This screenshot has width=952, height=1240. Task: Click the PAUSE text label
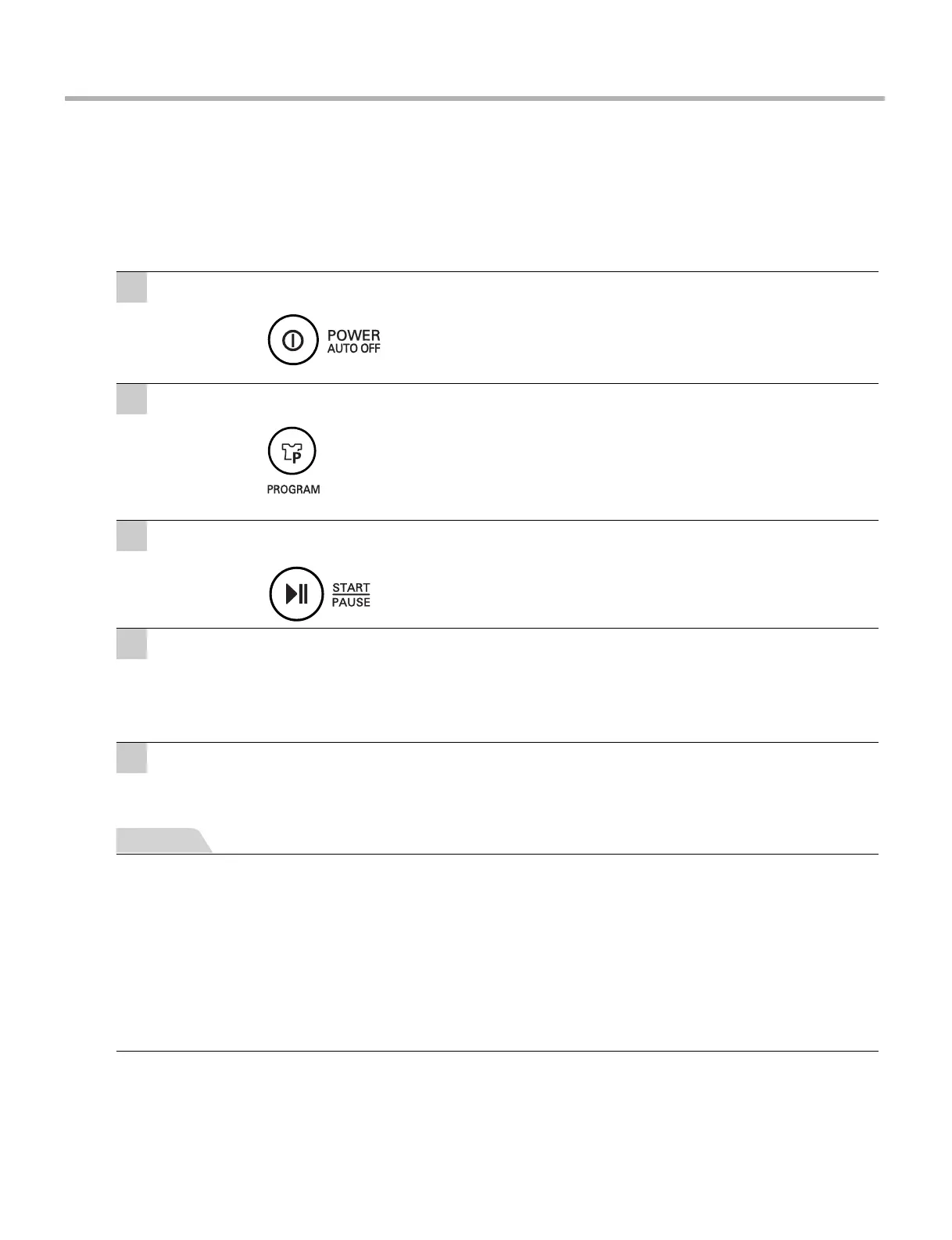point(351,602)
